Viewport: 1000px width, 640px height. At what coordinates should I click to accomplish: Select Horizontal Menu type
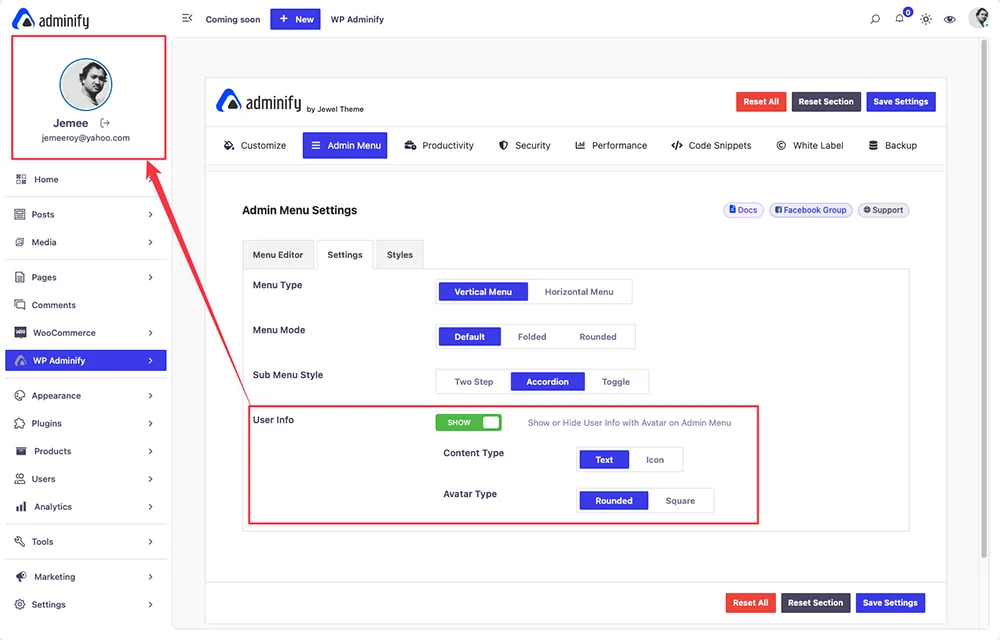coord(579,292)
